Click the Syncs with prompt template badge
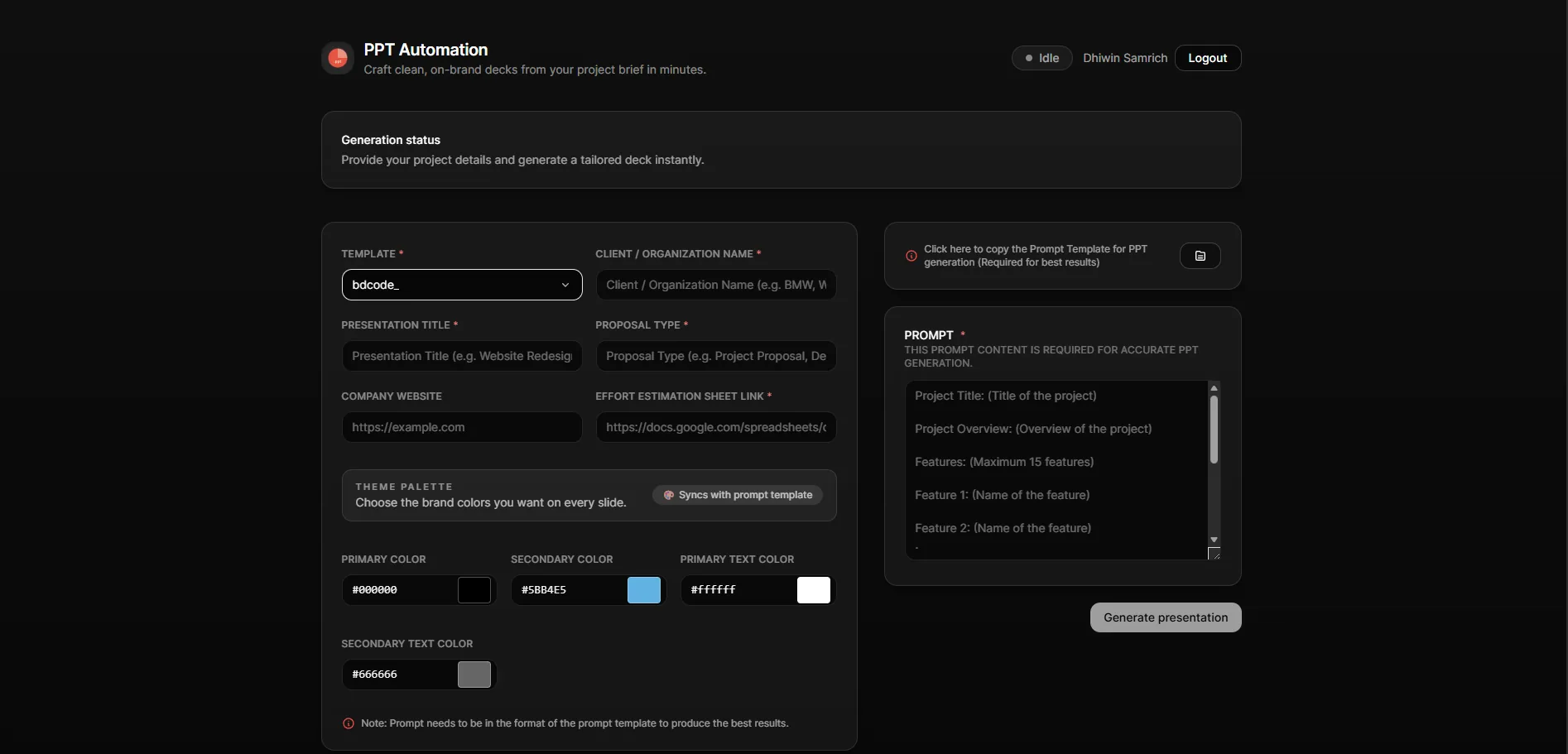This screenshot has width=1568, height=754. click(x=738, y=495)
